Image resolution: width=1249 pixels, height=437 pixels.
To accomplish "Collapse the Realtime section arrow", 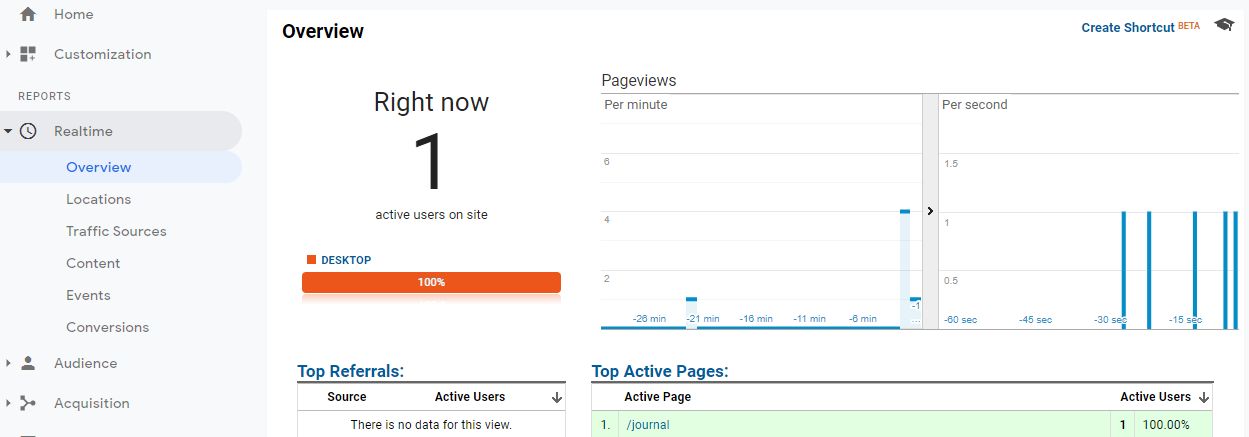I will pyautogui.click(x=8, y=131).
